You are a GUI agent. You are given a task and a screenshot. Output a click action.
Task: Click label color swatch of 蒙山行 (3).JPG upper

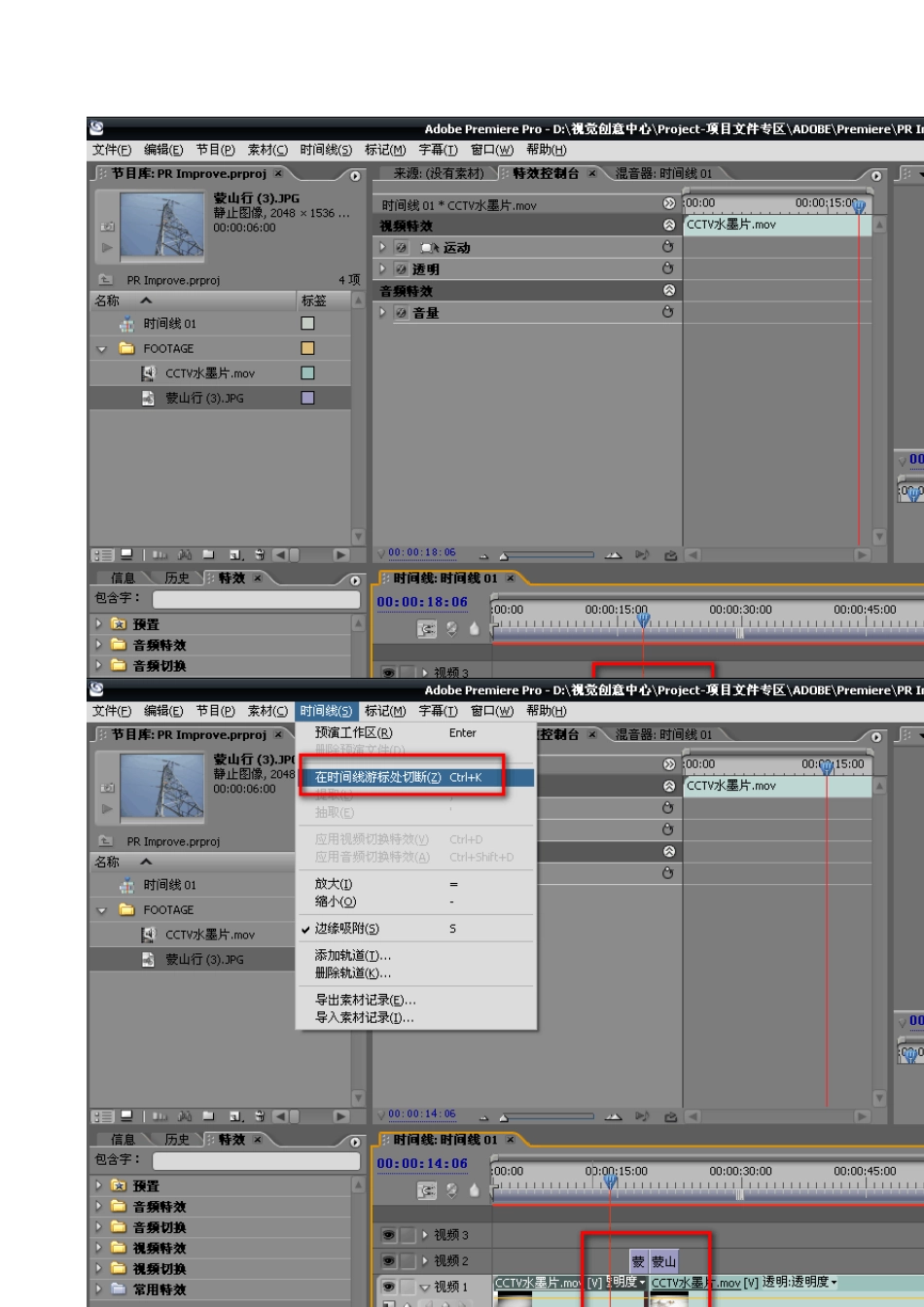point(307,399)
